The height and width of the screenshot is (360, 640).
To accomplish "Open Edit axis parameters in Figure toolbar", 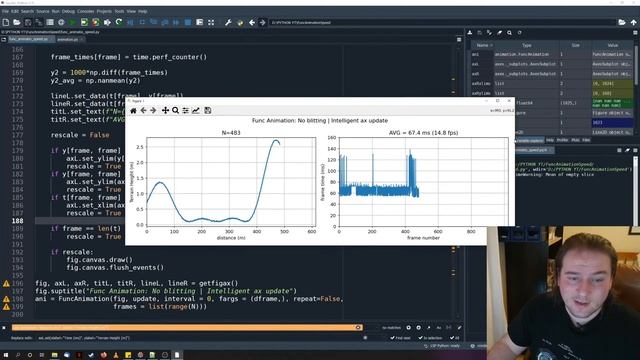I will 196,111.
